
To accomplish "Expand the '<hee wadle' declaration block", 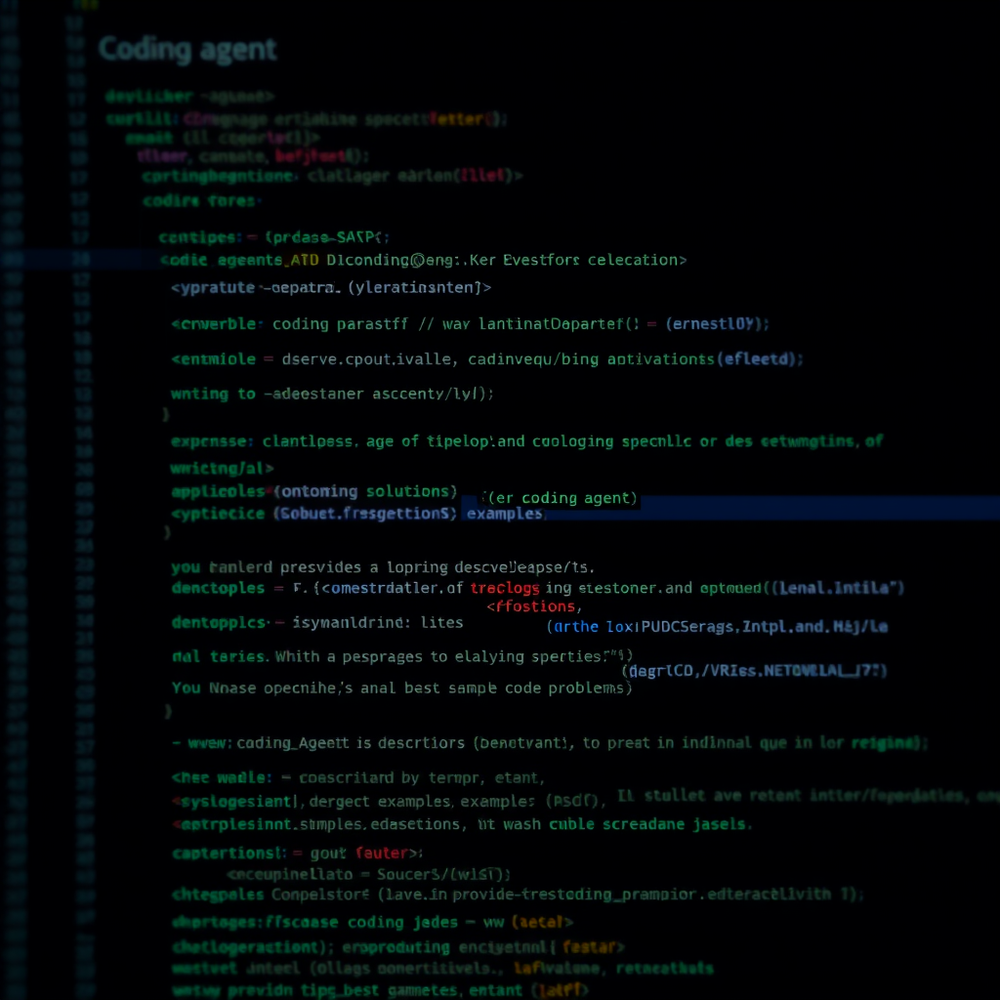I will click(x=207, y=777).
